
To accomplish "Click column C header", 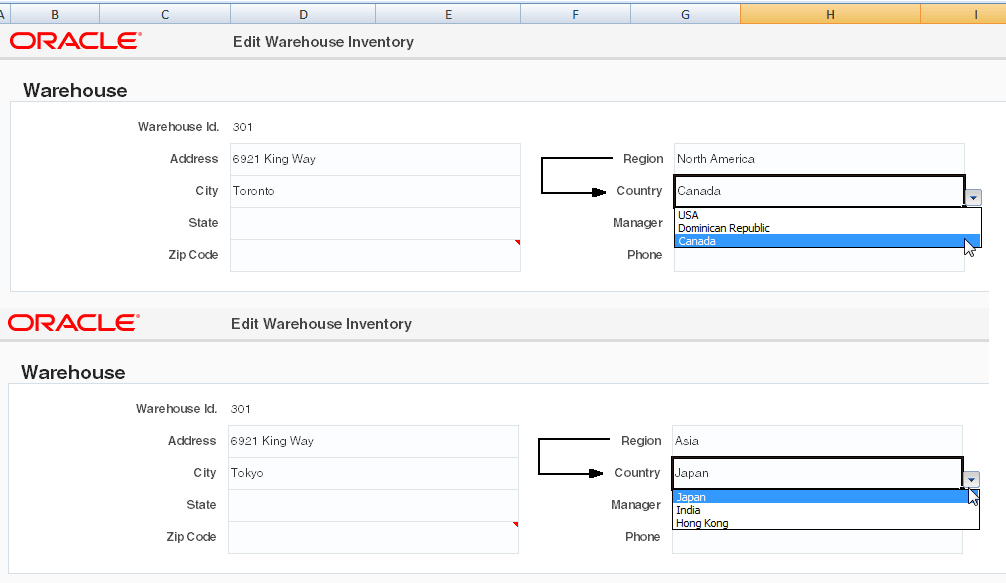I will pos(165,14).
